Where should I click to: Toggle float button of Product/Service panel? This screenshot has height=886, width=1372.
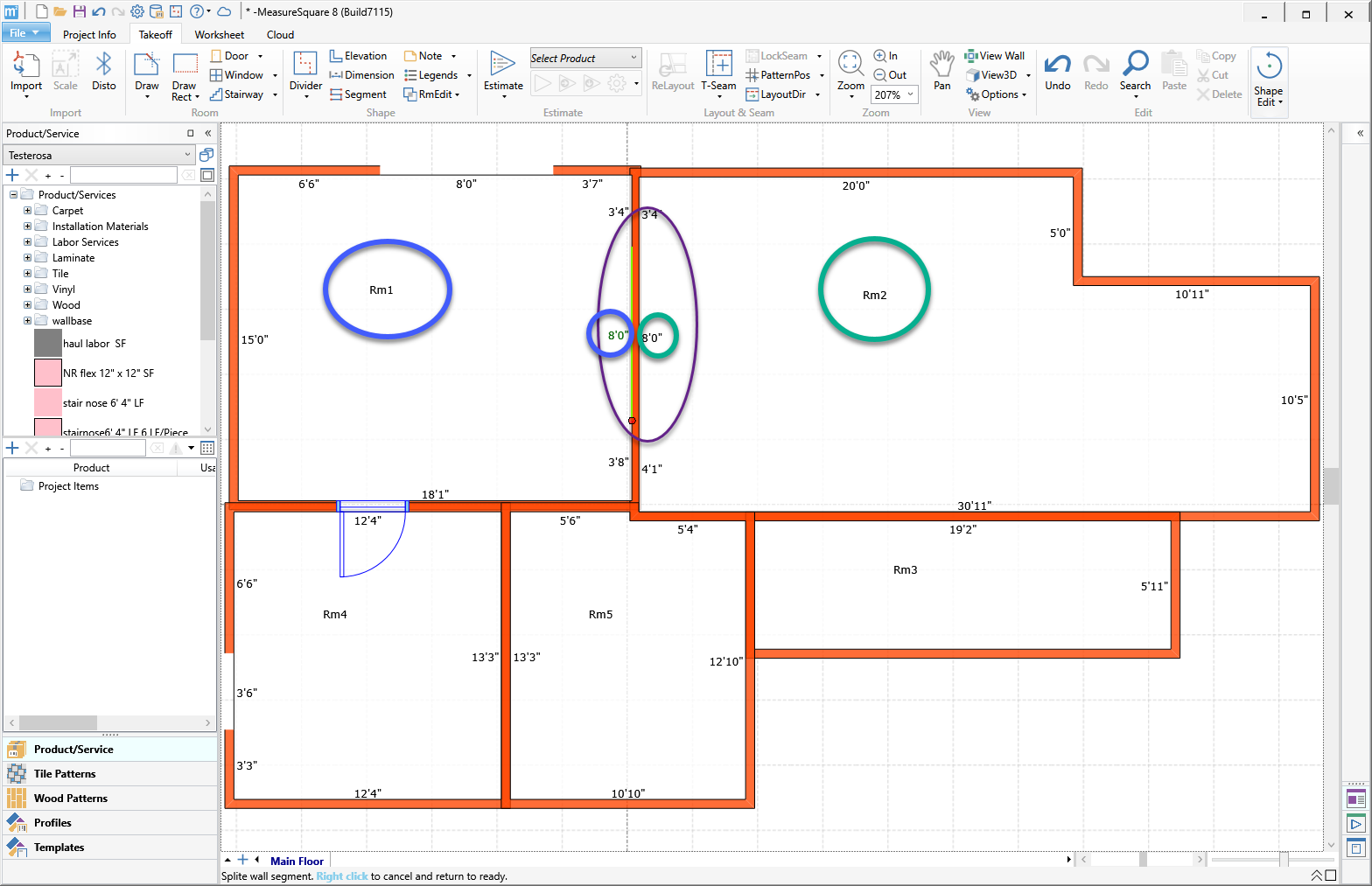click(190, 134)
